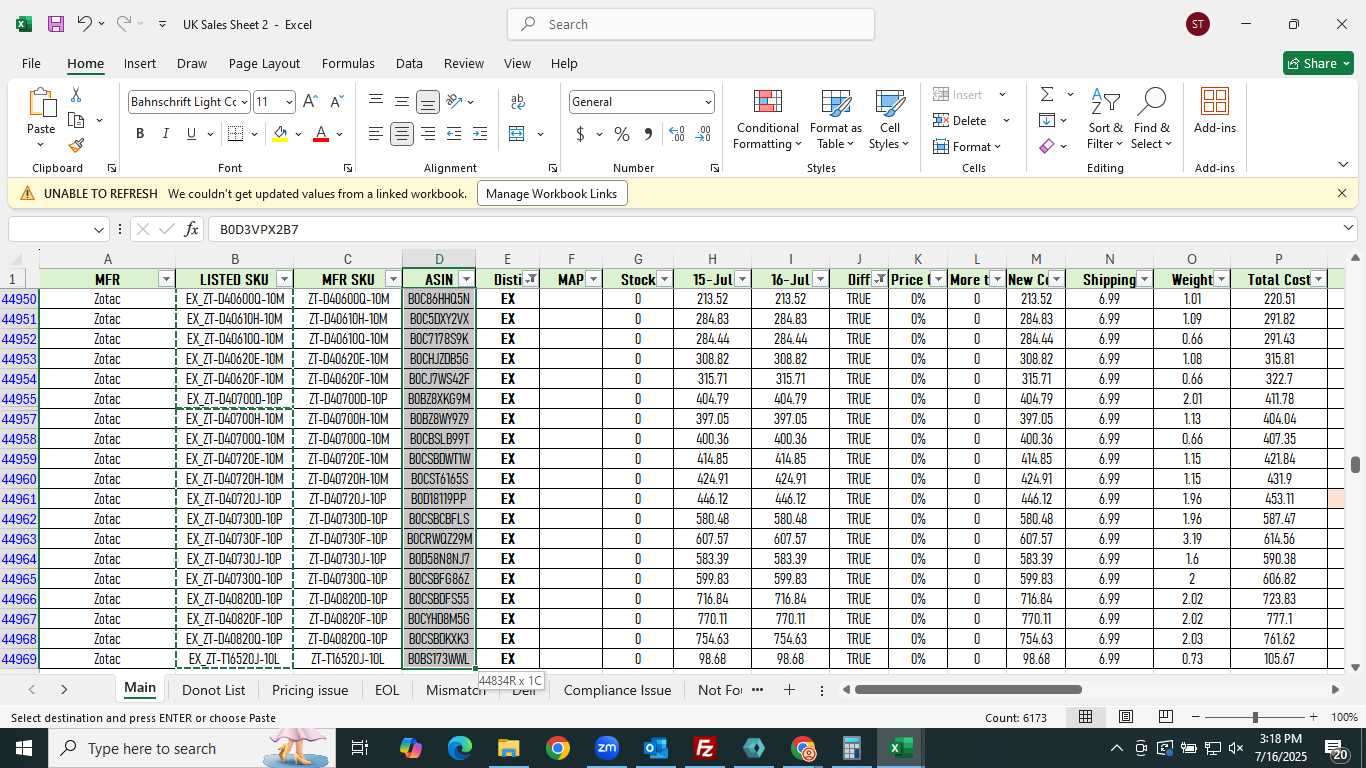Apply the Fill Color bucket
The height and width of the screenshot is (768, 1366).
tap(281, 134)
